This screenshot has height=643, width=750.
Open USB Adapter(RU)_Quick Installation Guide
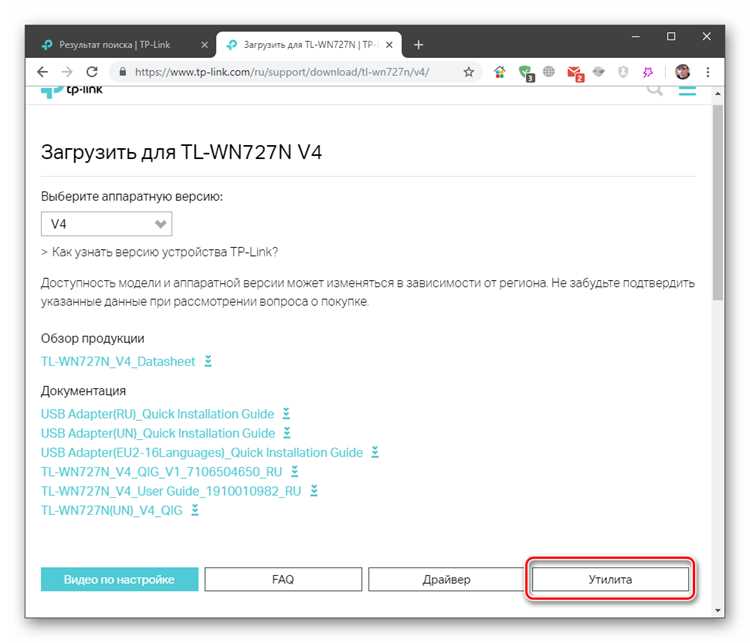[157, 413]
